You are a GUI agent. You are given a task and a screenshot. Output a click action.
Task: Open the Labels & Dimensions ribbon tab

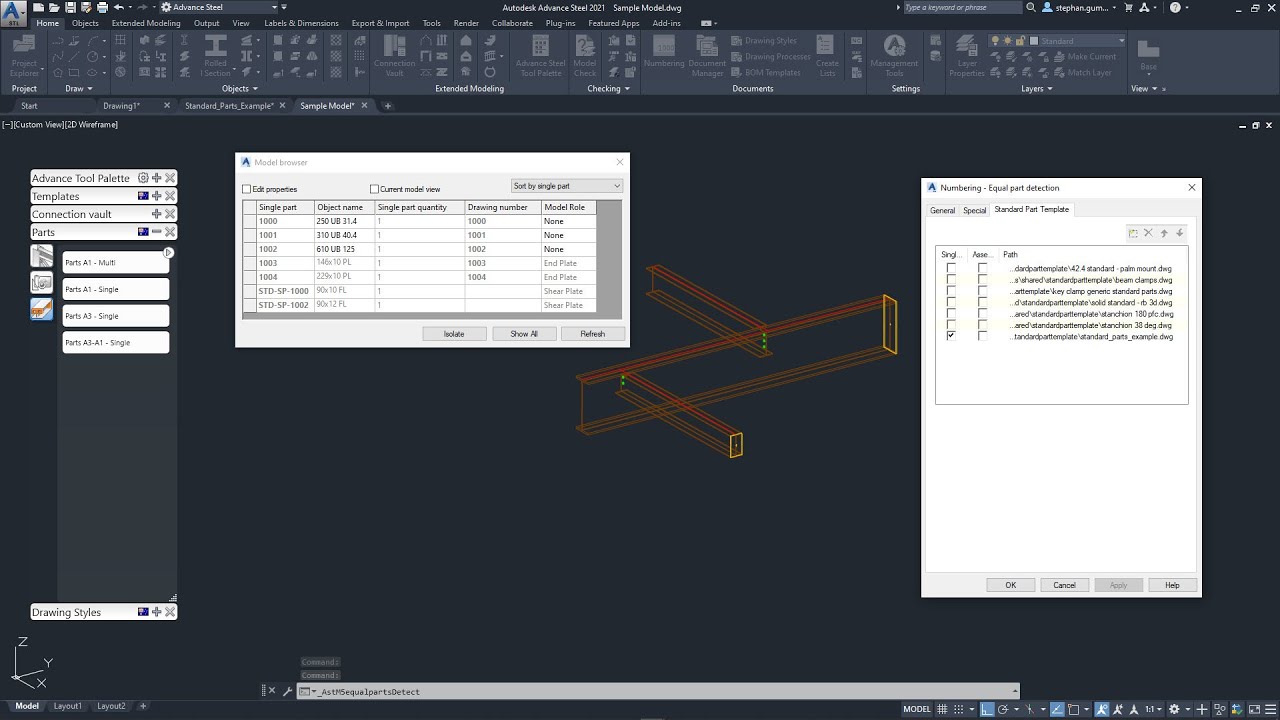pos(301,23)
